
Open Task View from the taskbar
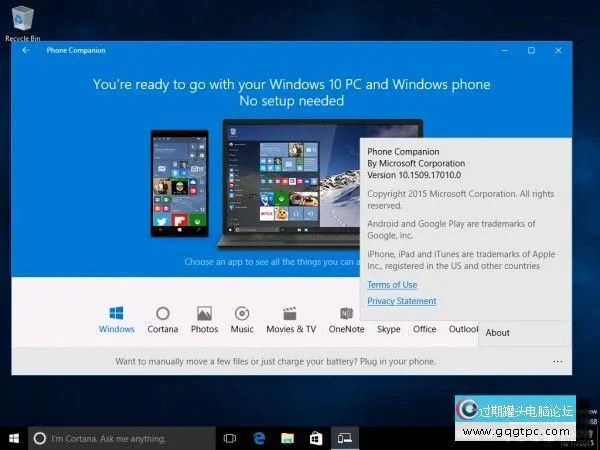pyautogui.click(x=230, y=438)
